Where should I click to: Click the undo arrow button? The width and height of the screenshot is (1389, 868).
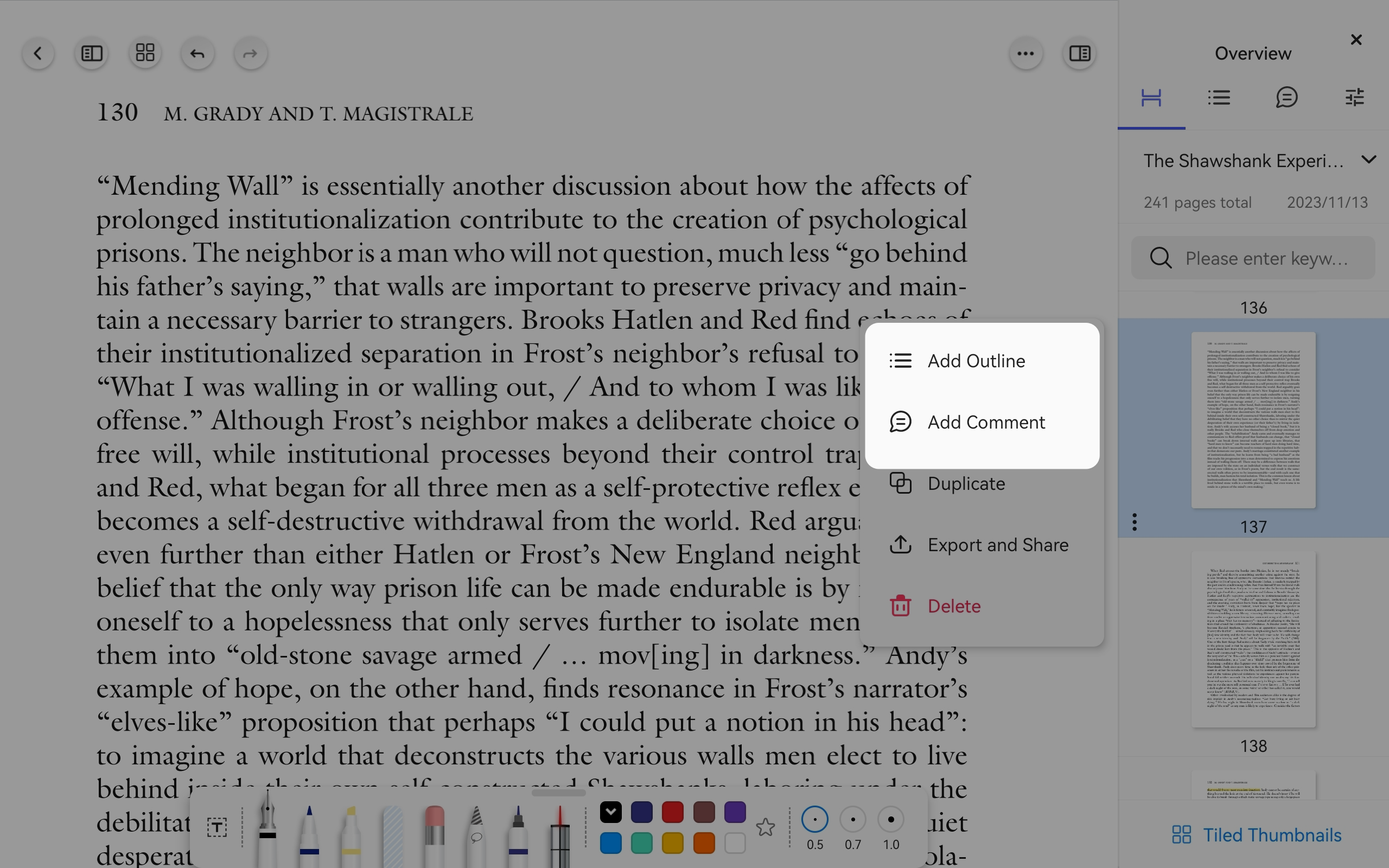(x=197, y=54)
